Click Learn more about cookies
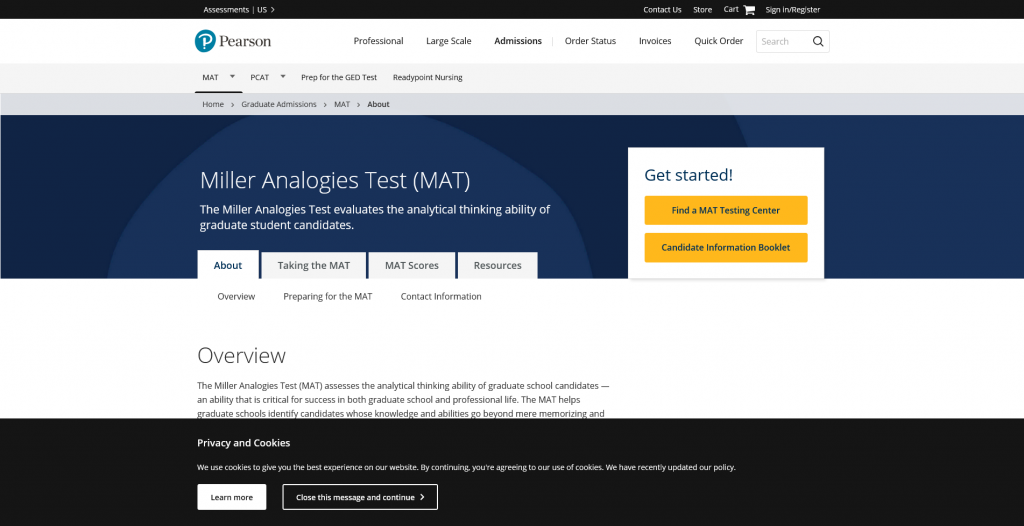This screenshot has height=526, width=1024. coord(232,497)
